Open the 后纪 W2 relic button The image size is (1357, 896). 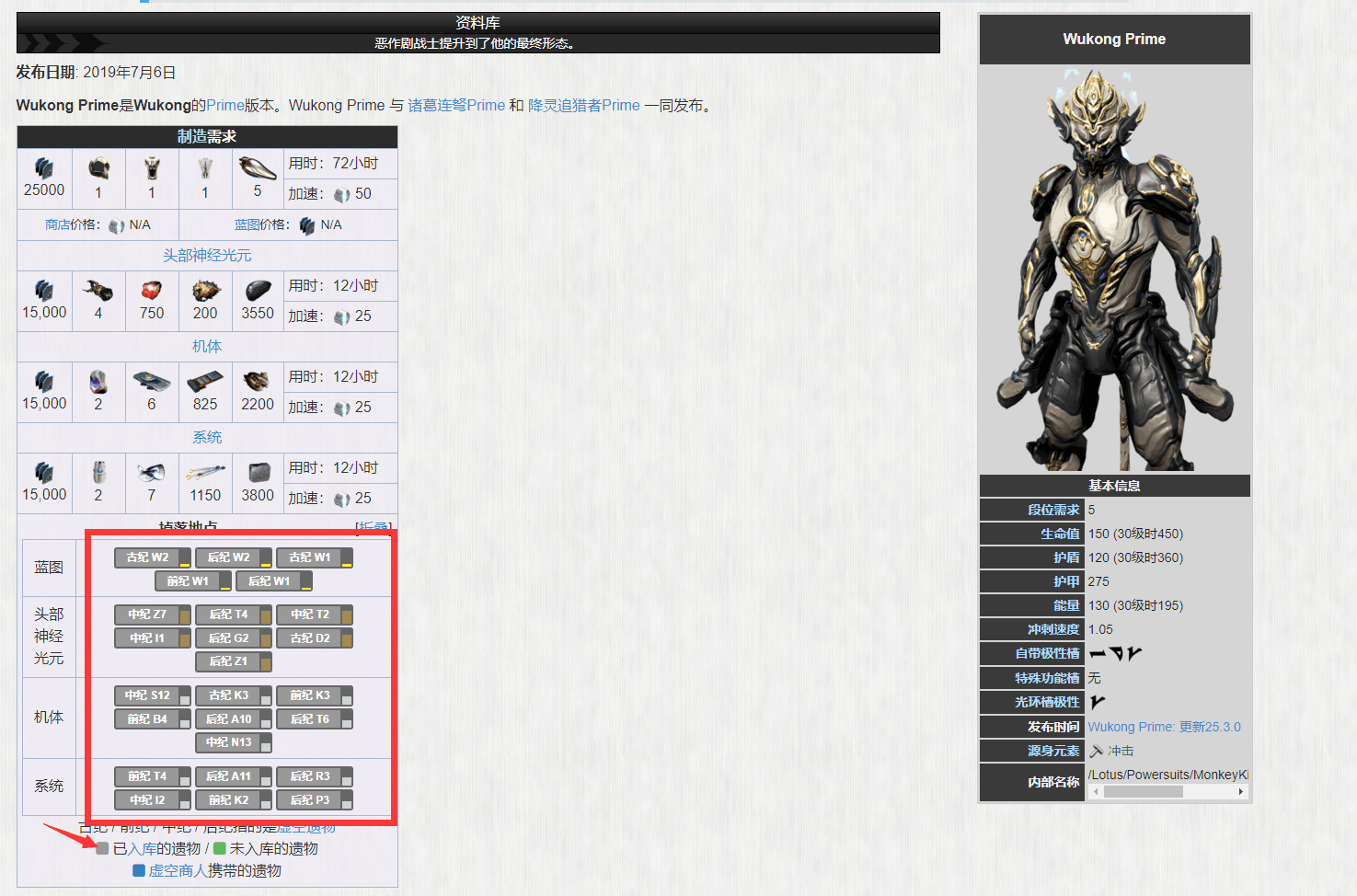(x=234, y=557)
